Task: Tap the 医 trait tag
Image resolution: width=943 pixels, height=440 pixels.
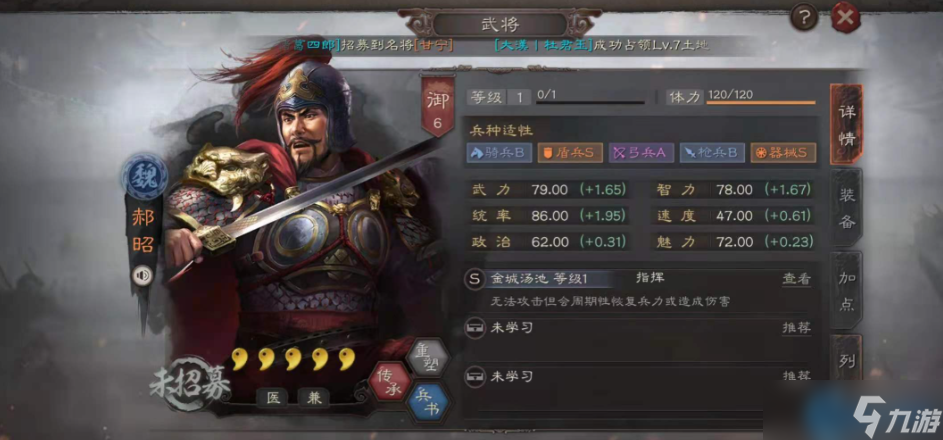Action: (274, 397)
